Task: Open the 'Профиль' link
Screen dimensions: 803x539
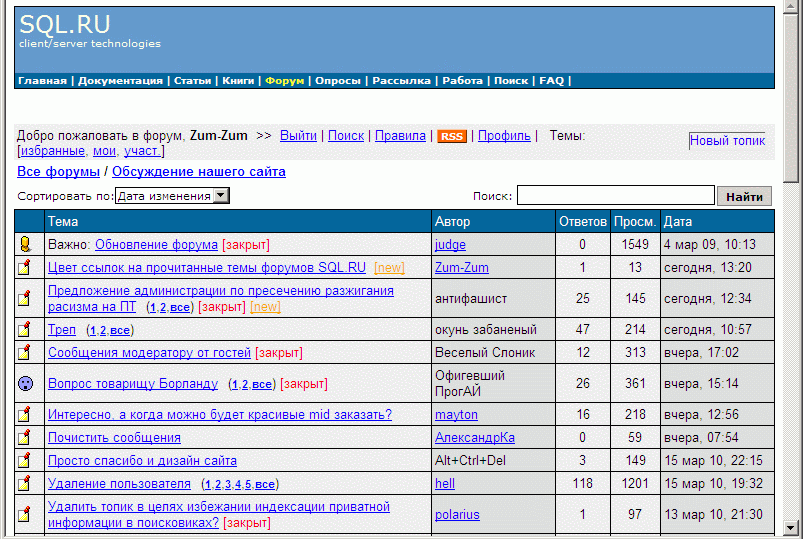Action: tap(504, 136)
